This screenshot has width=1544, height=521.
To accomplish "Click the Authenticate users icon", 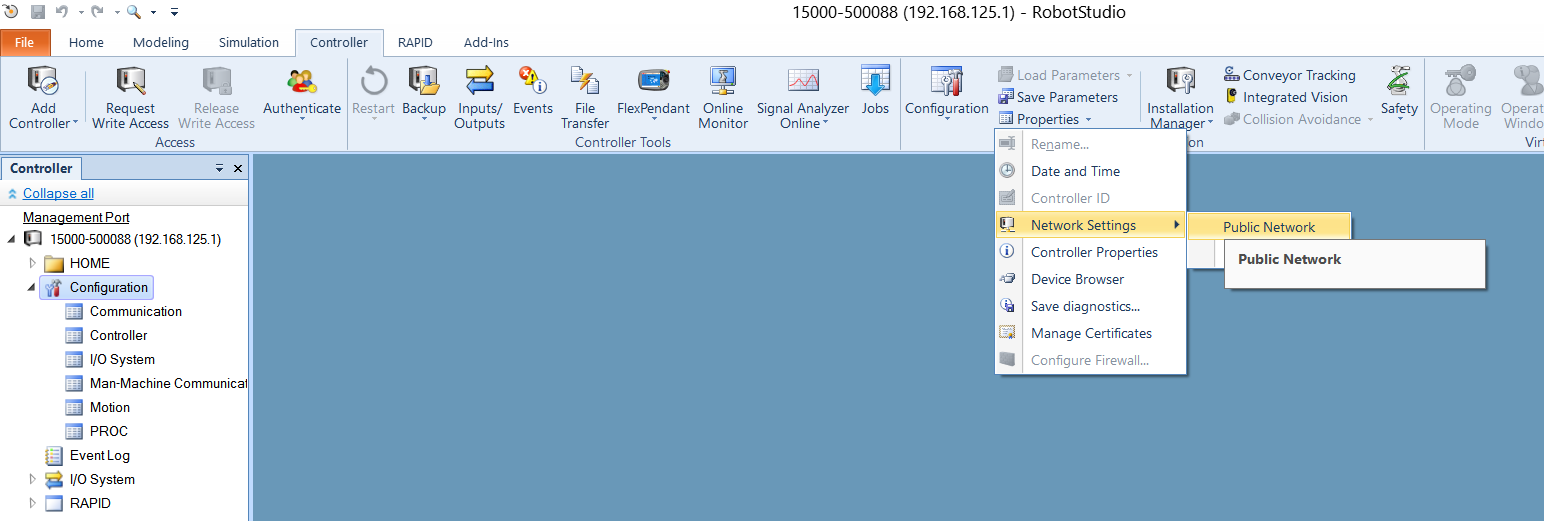I will 301,82.
